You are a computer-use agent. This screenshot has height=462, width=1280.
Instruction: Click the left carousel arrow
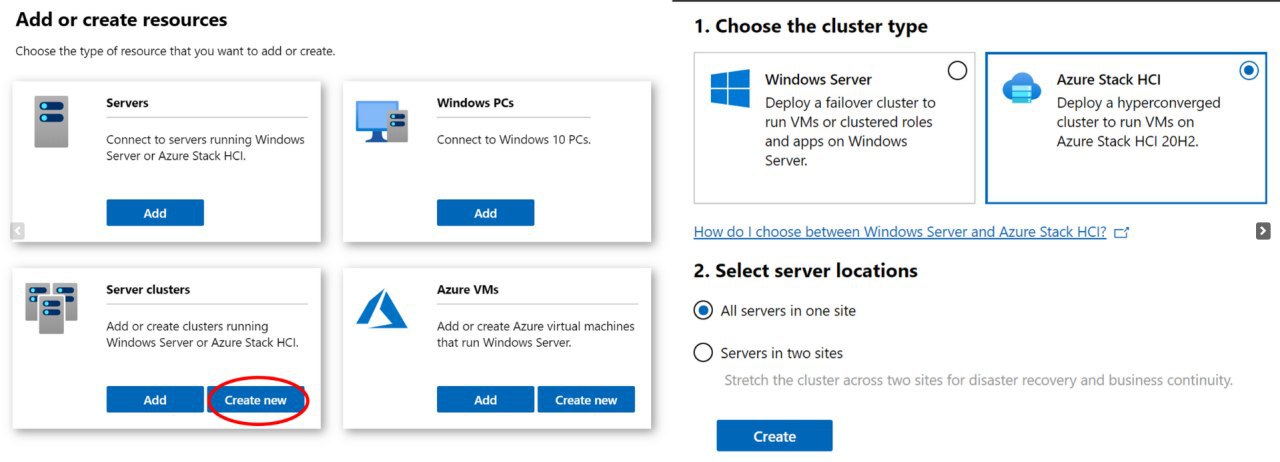click(x=17, y=231)
